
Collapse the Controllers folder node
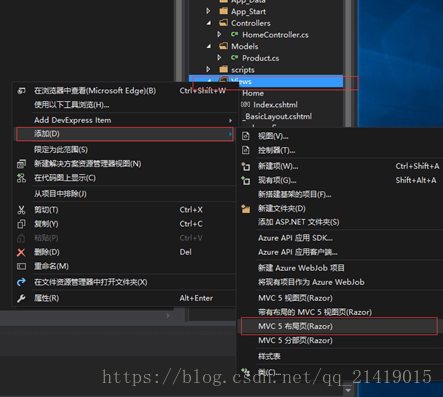tap(209, 23)
